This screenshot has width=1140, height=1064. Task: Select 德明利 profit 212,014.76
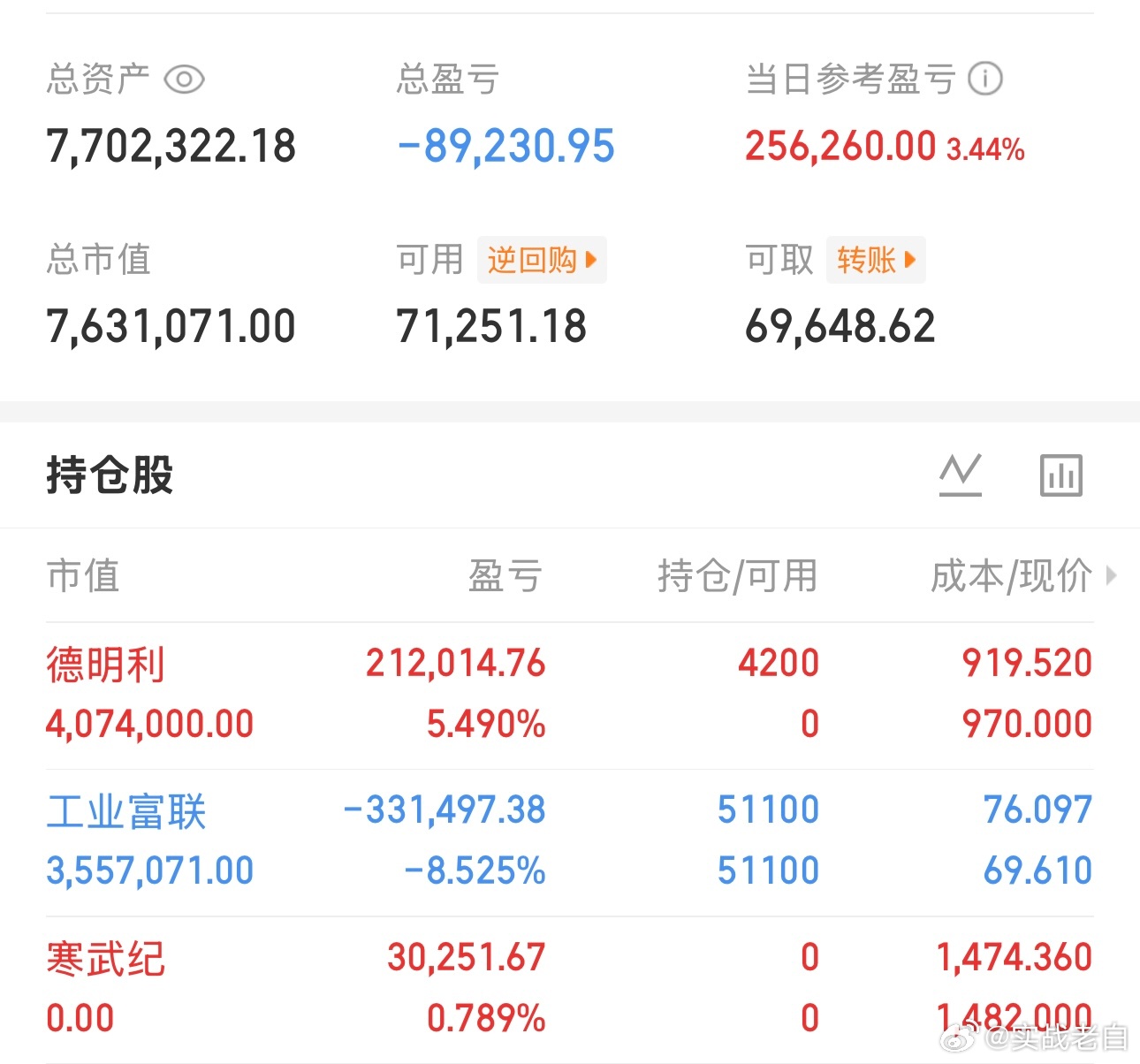(456, 664)
